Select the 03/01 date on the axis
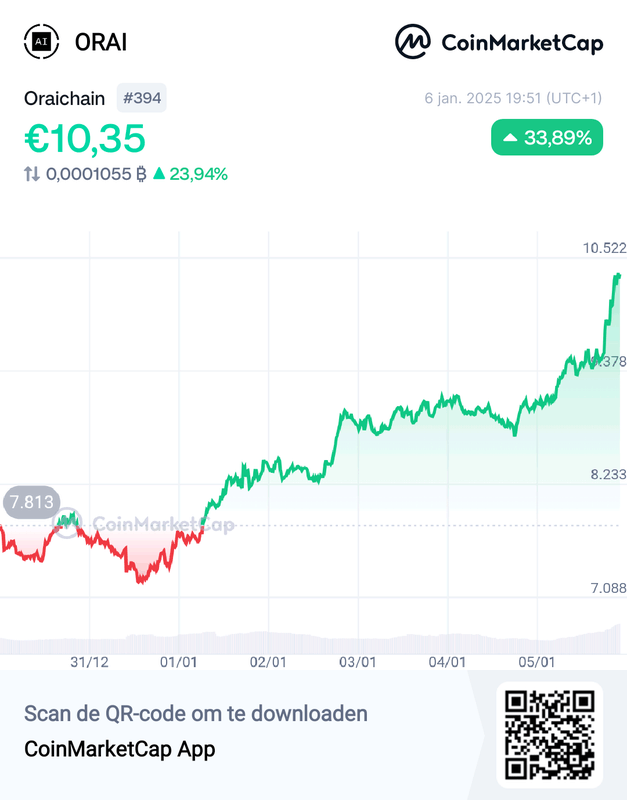This screenshot has height=800, width=627. coord(357,662)
